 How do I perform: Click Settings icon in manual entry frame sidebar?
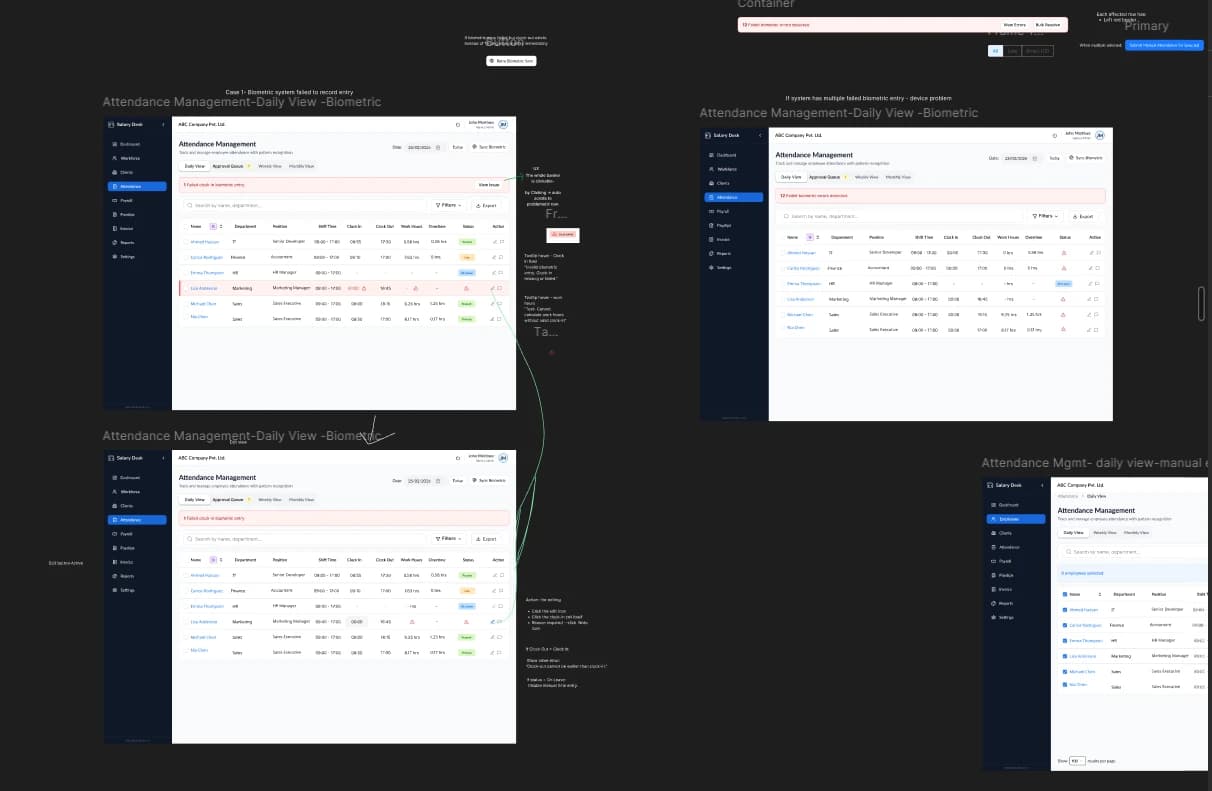(x=993, y=617)
